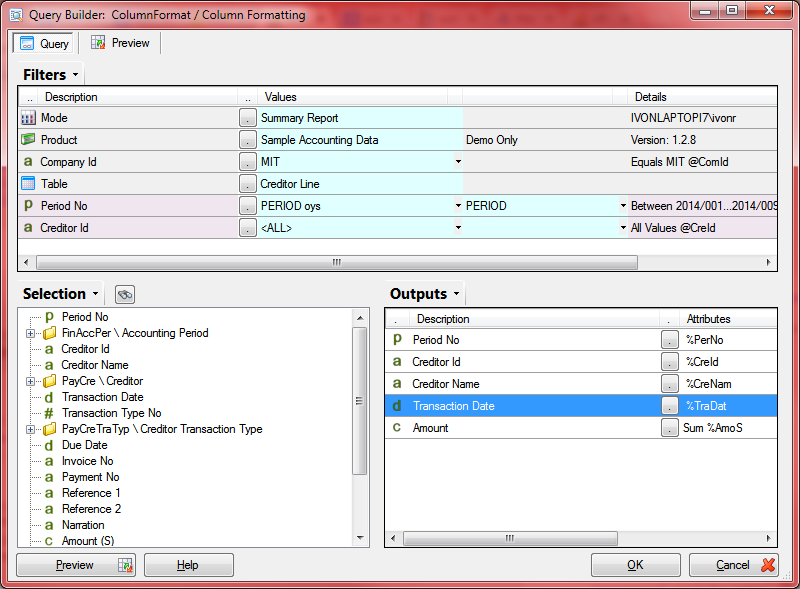Click the Transaction Date output row icon

click(397, 406)
